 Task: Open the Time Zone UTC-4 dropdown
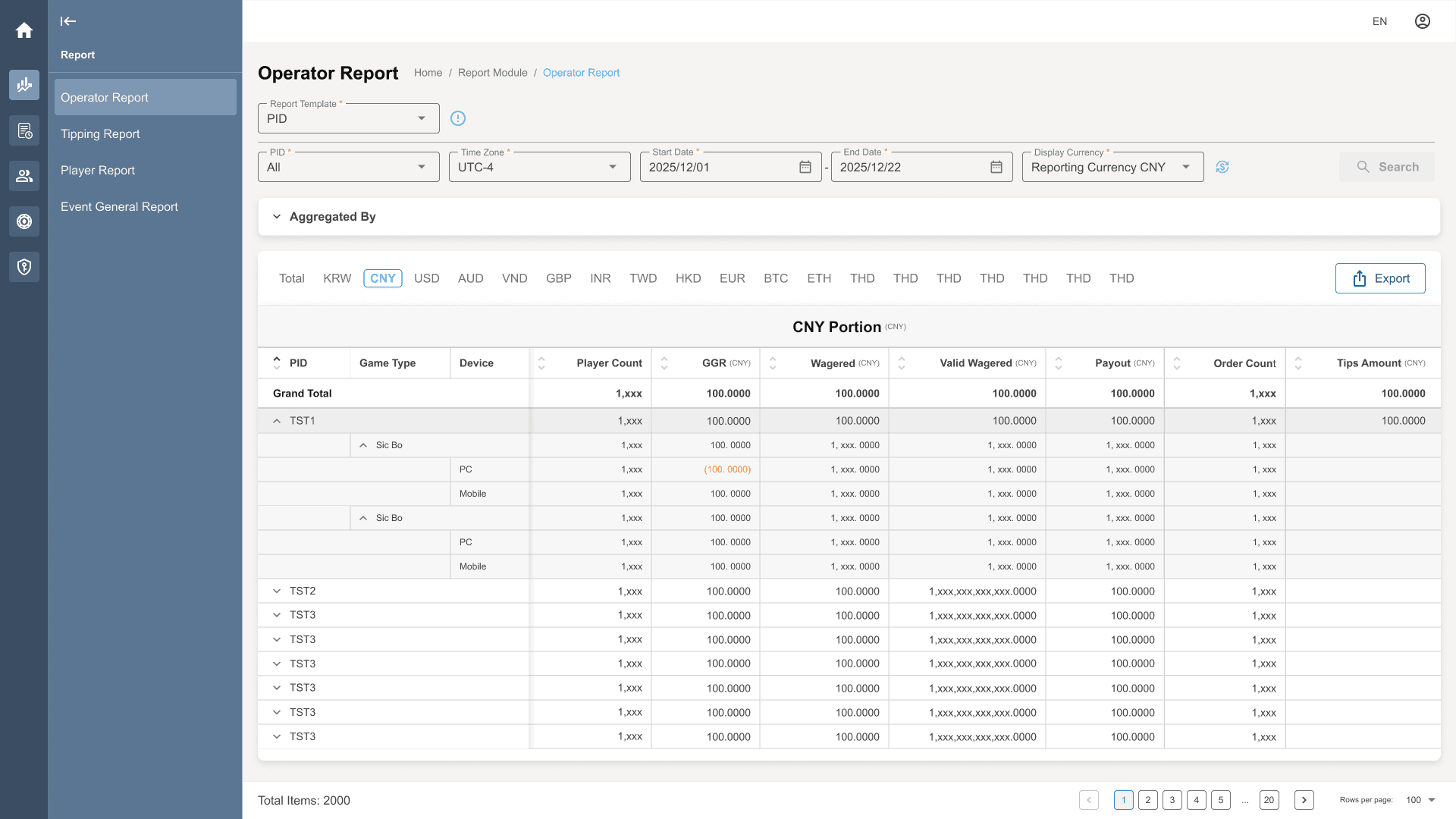pyautogui.click(x=540, y=167)
